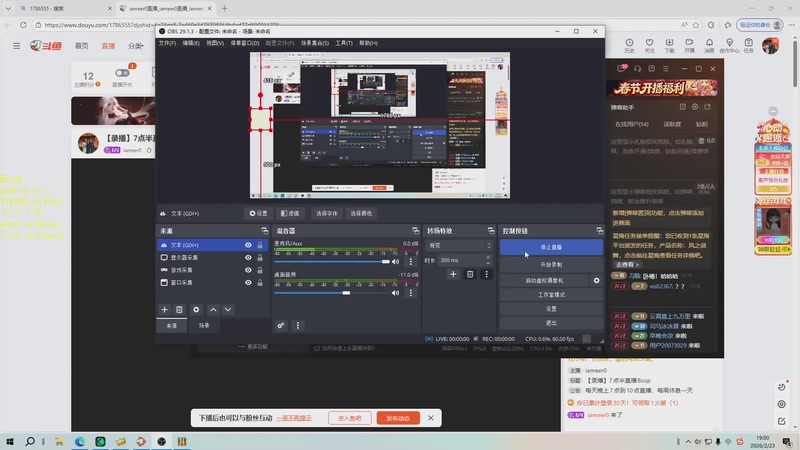Add a new source with the plus icon
This screenshot has height=450, width=800.
(164, 310)
